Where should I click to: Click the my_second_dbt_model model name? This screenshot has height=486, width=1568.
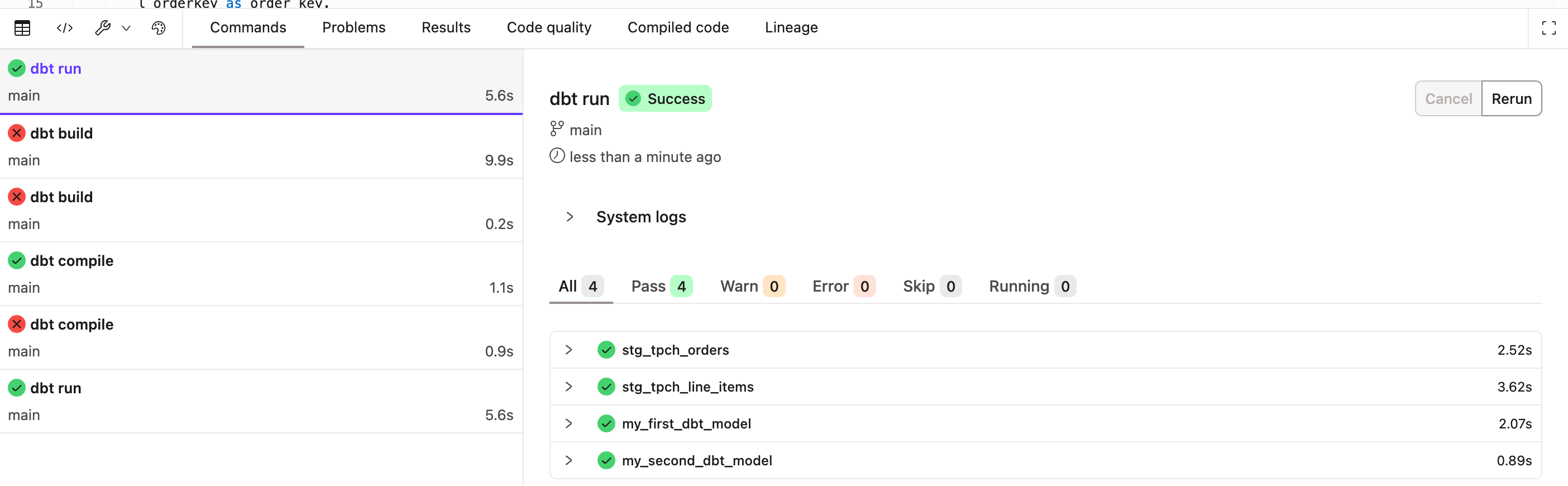tap(697, 460)
